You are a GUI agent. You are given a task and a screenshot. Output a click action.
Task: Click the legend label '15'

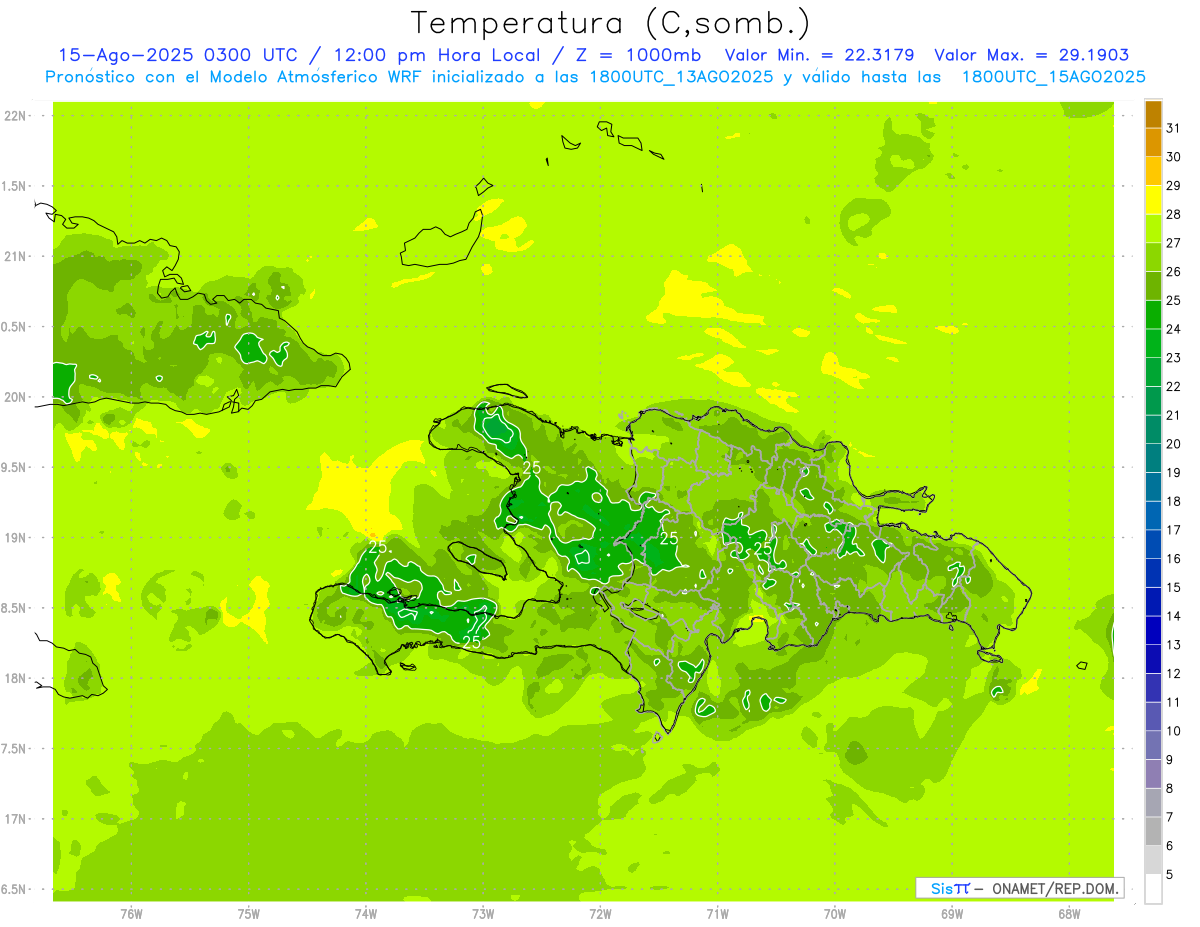click(1174, 587)
